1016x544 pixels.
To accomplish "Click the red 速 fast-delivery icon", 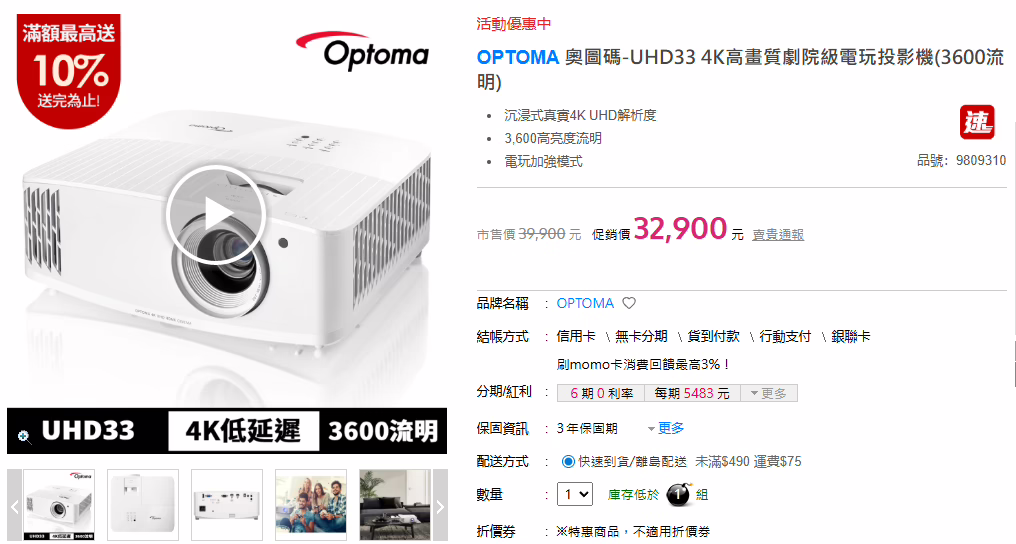I will (x=976, y=122).
